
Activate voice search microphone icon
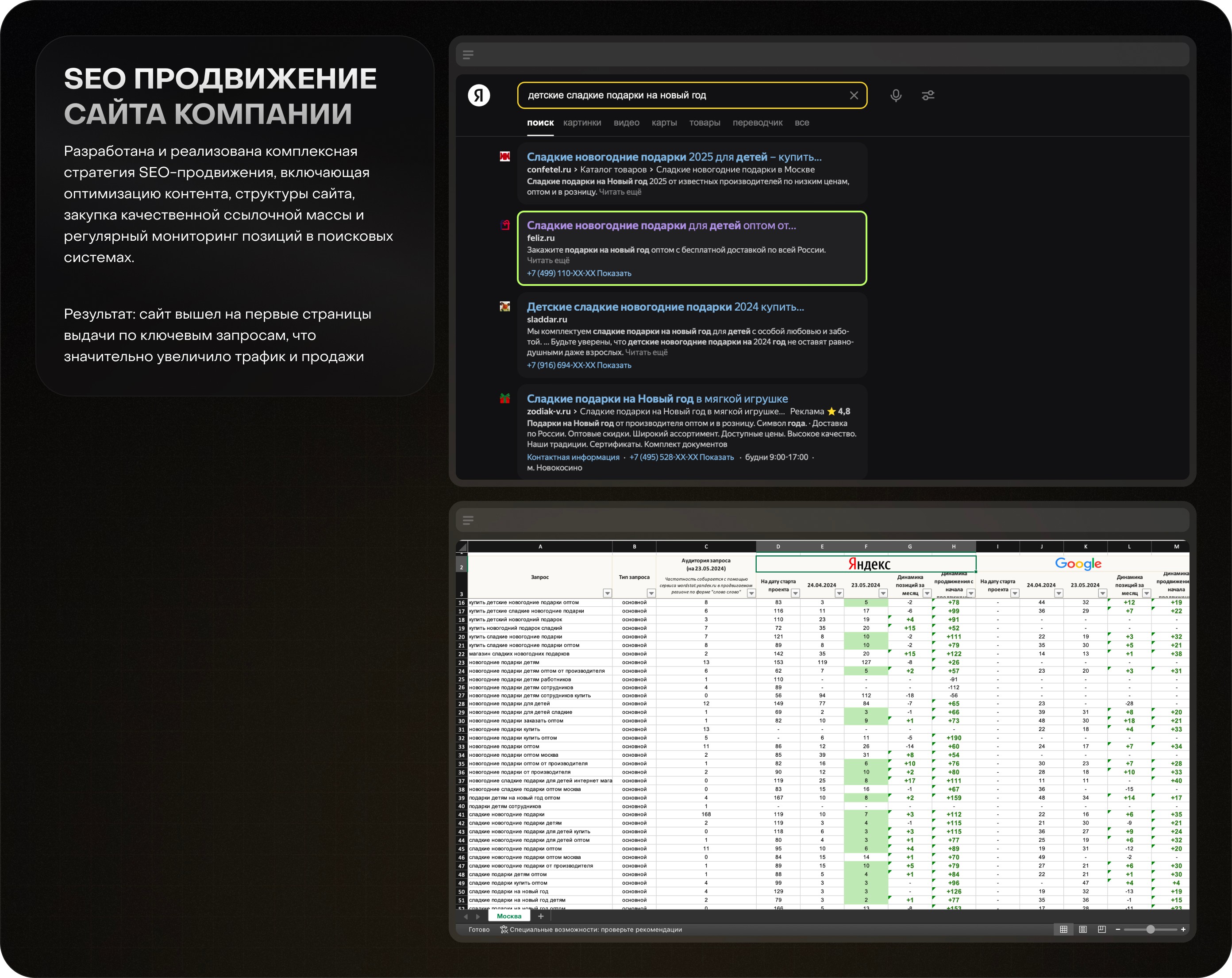895,96
